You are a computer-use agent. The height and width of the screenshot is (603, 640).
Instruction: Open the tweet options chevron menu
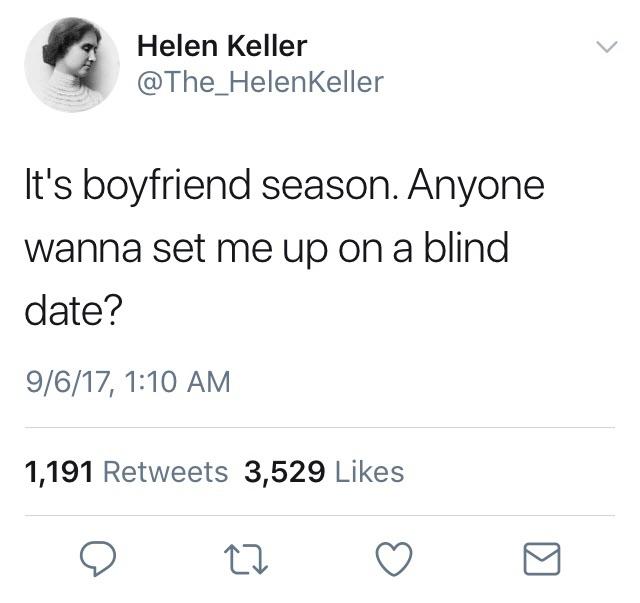(607, 47)
